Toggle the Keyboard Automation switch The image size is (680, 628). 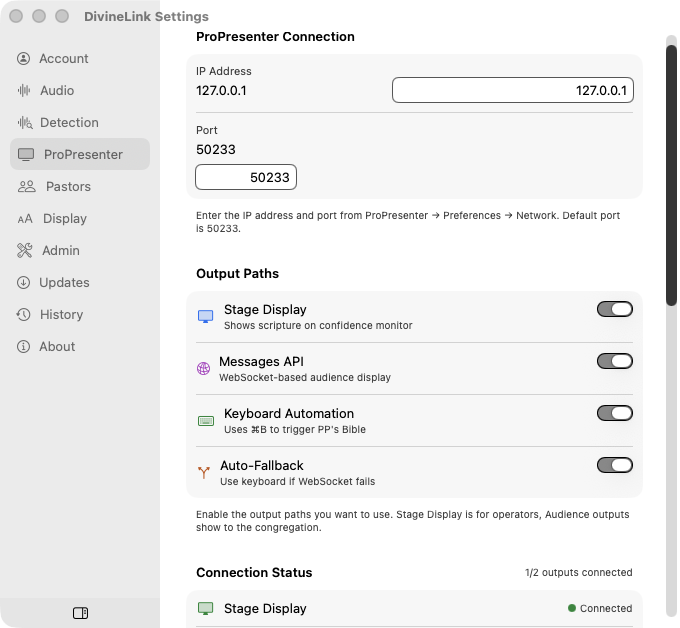(615, 413)
